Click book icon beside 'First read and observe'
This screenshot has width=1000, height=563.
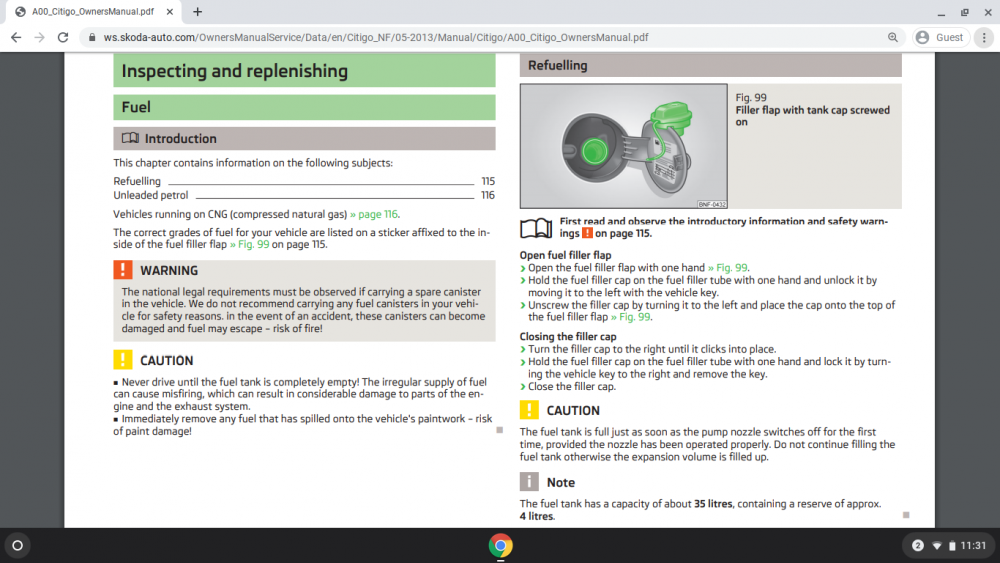tap(536, 228)
